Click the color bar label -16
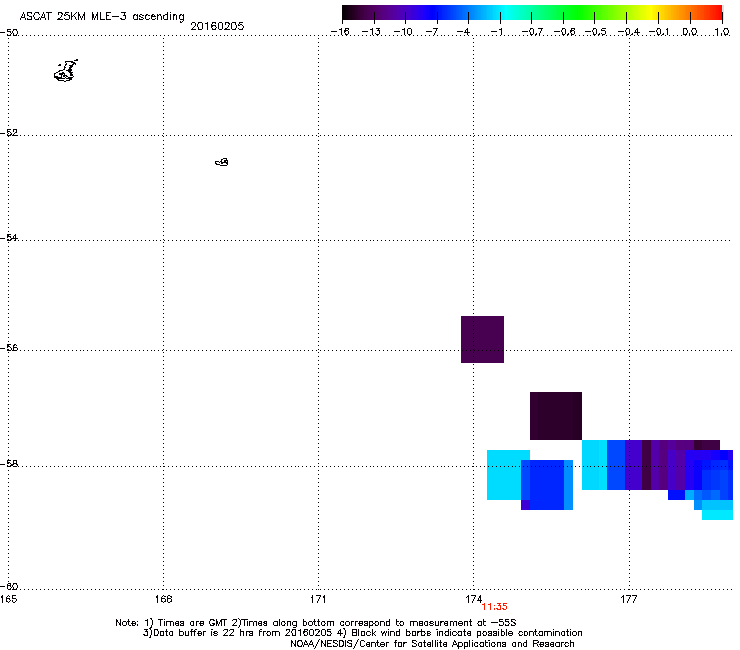The width and height of the screenshot is (740, 650). point(340,32)
